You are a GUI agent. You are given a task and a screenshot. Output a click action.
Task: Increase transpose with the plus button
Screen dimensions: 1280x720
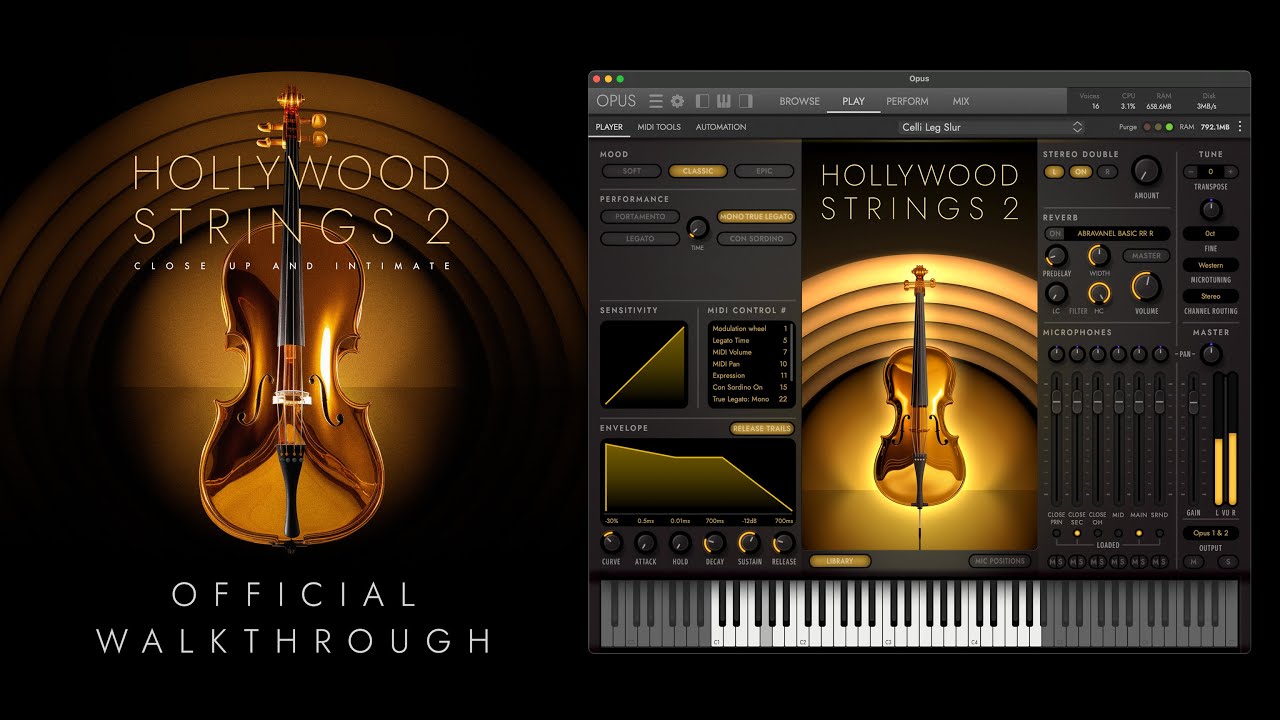1231,172
